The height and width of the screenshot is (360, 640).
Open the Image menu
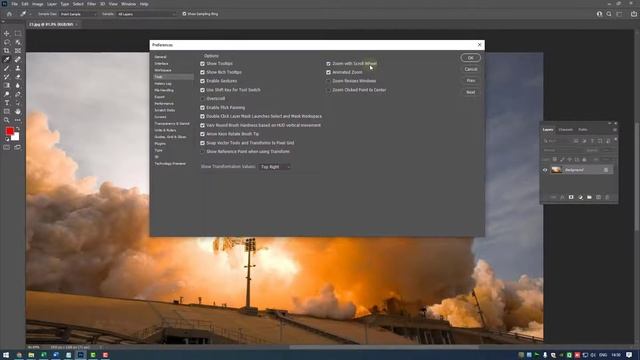(x=38, y=4)
